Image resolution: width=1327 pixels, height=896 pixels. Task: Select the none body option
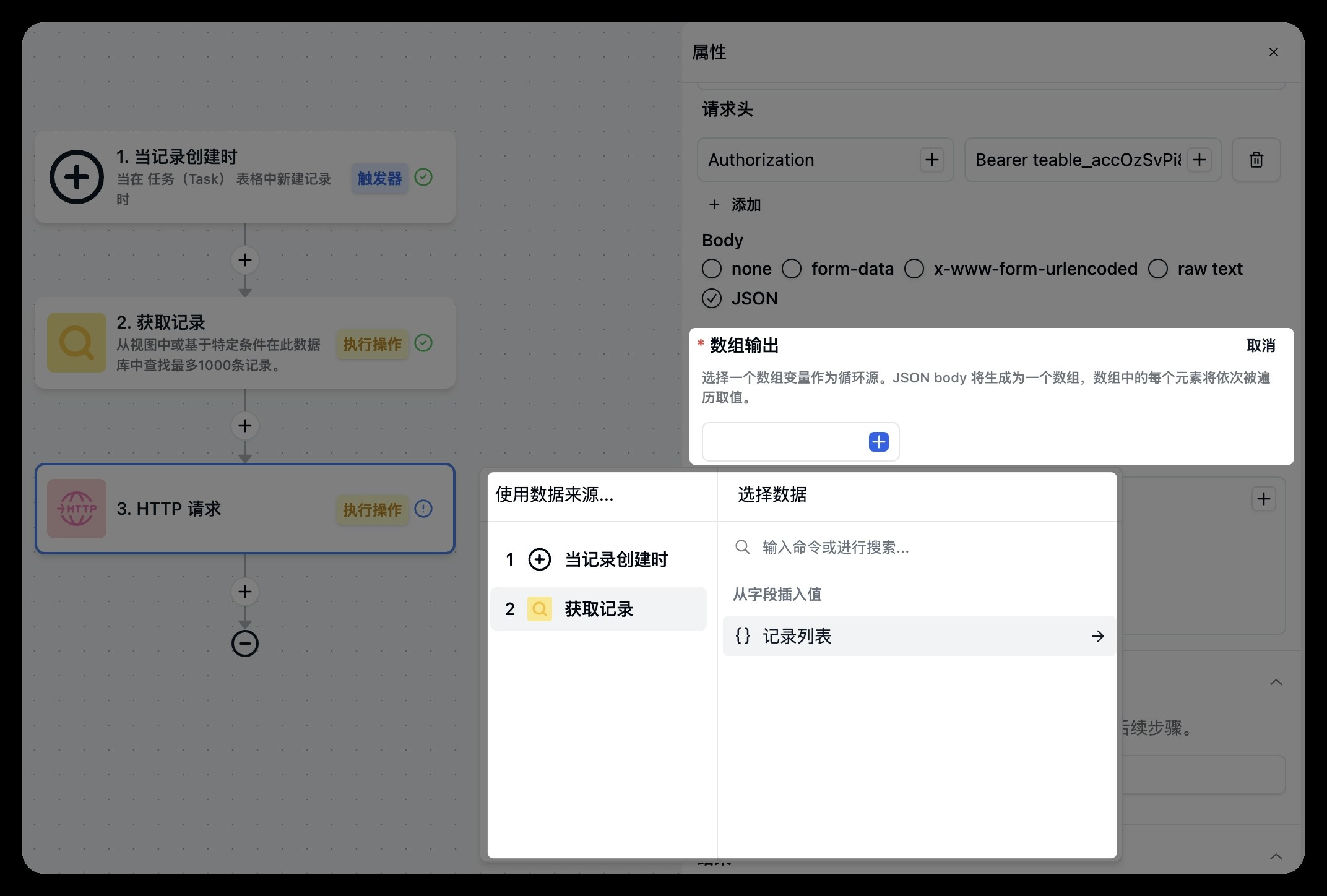click(x=712, y=269)
